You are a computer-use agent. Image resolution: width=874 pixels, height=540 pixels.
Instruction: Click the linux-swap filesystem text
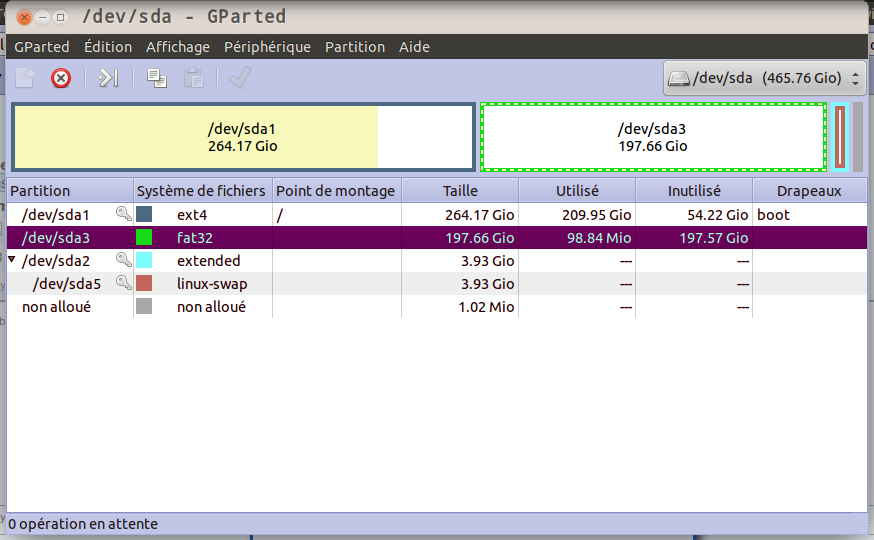point(212,284)
